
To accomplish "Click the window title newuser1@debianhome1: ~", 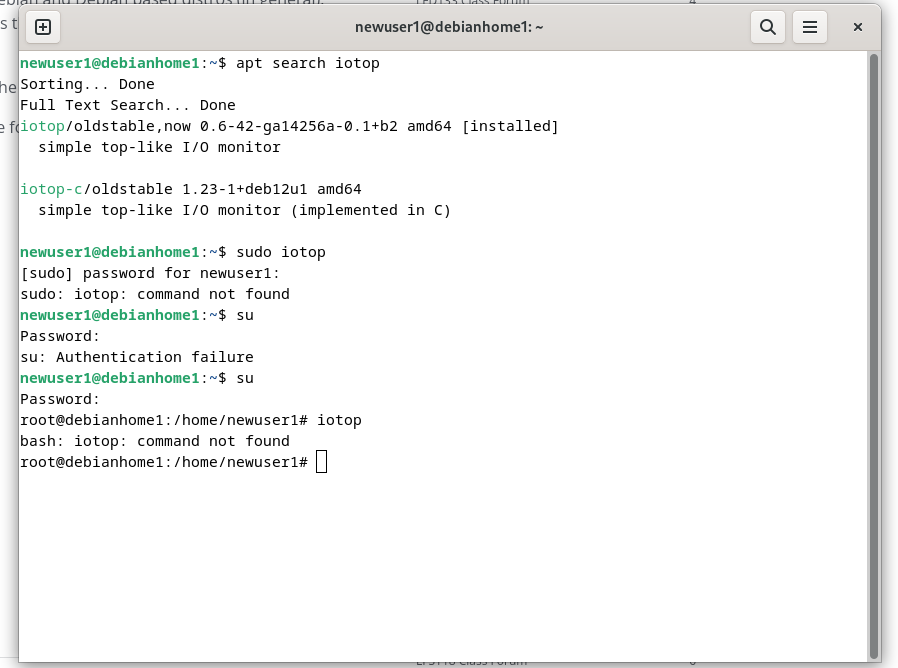I will (449, 27).
